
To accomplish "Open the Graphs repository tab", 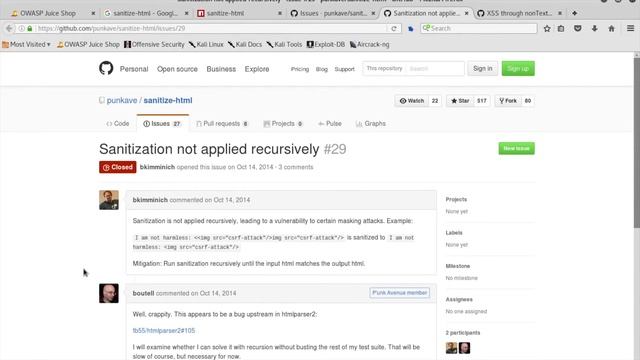I will tap(371, 124).
